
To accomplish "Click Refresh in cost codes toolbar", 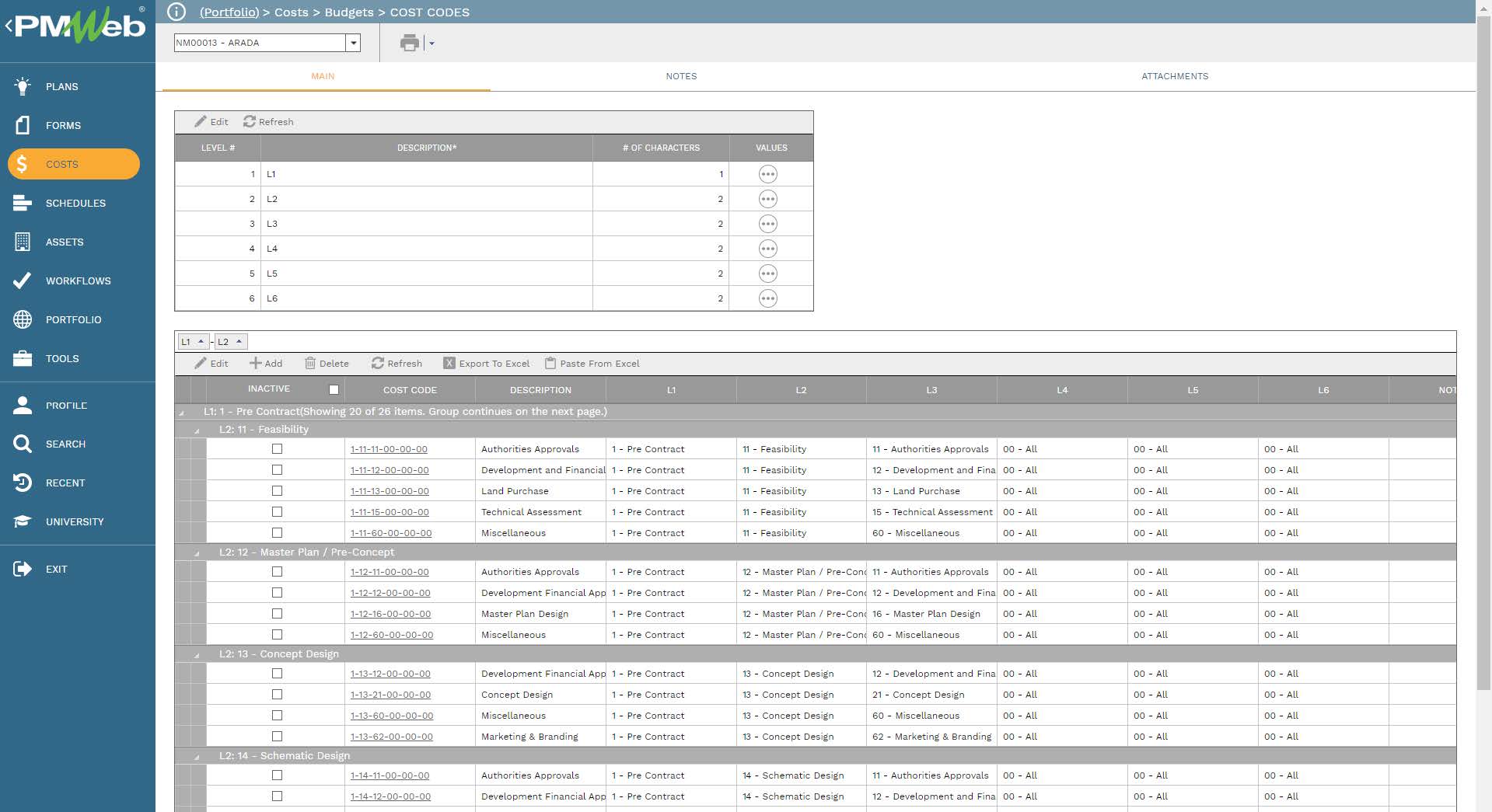I will (x=397, y=363).
